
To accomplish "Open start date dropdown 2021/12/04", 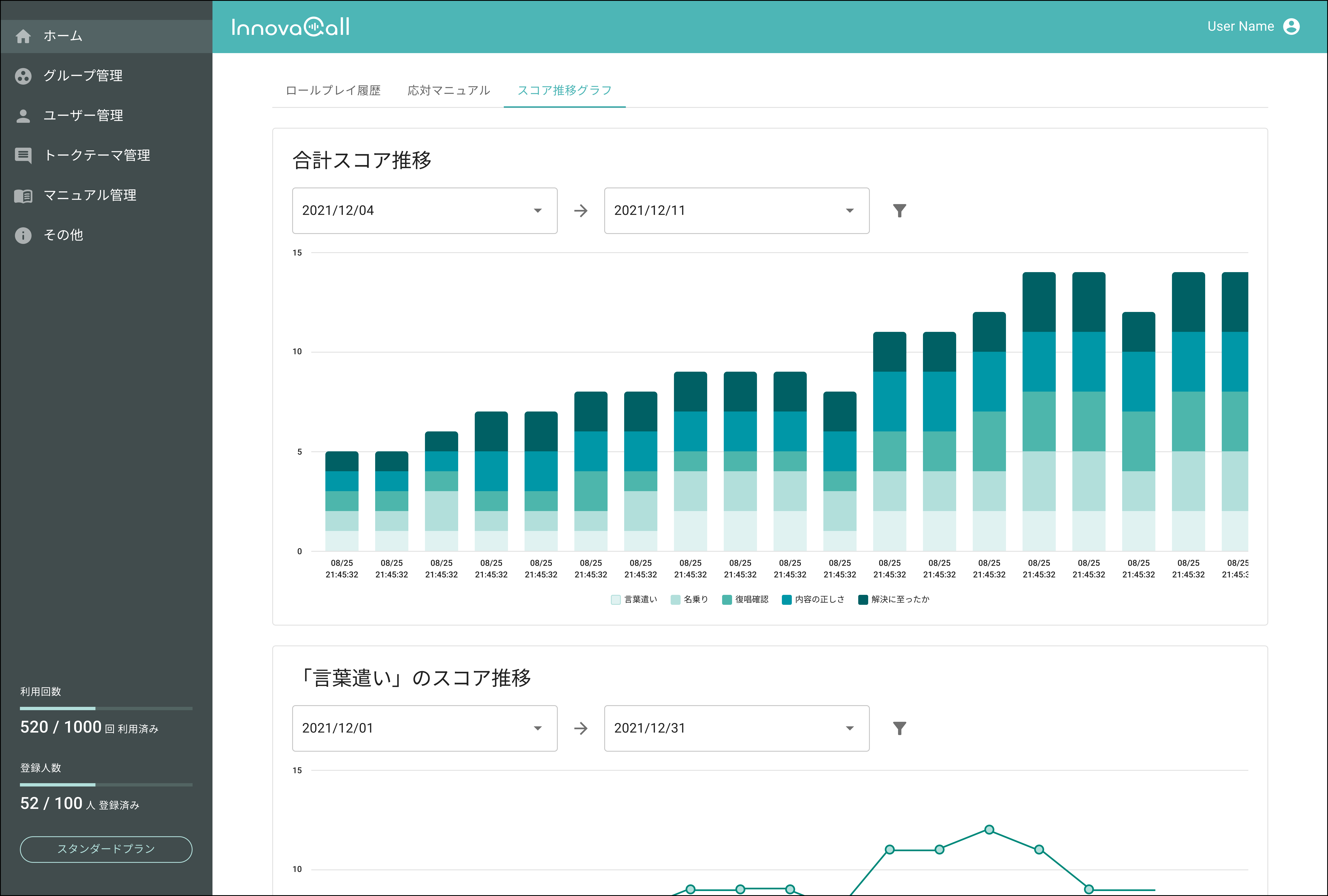I will point(425,211).
